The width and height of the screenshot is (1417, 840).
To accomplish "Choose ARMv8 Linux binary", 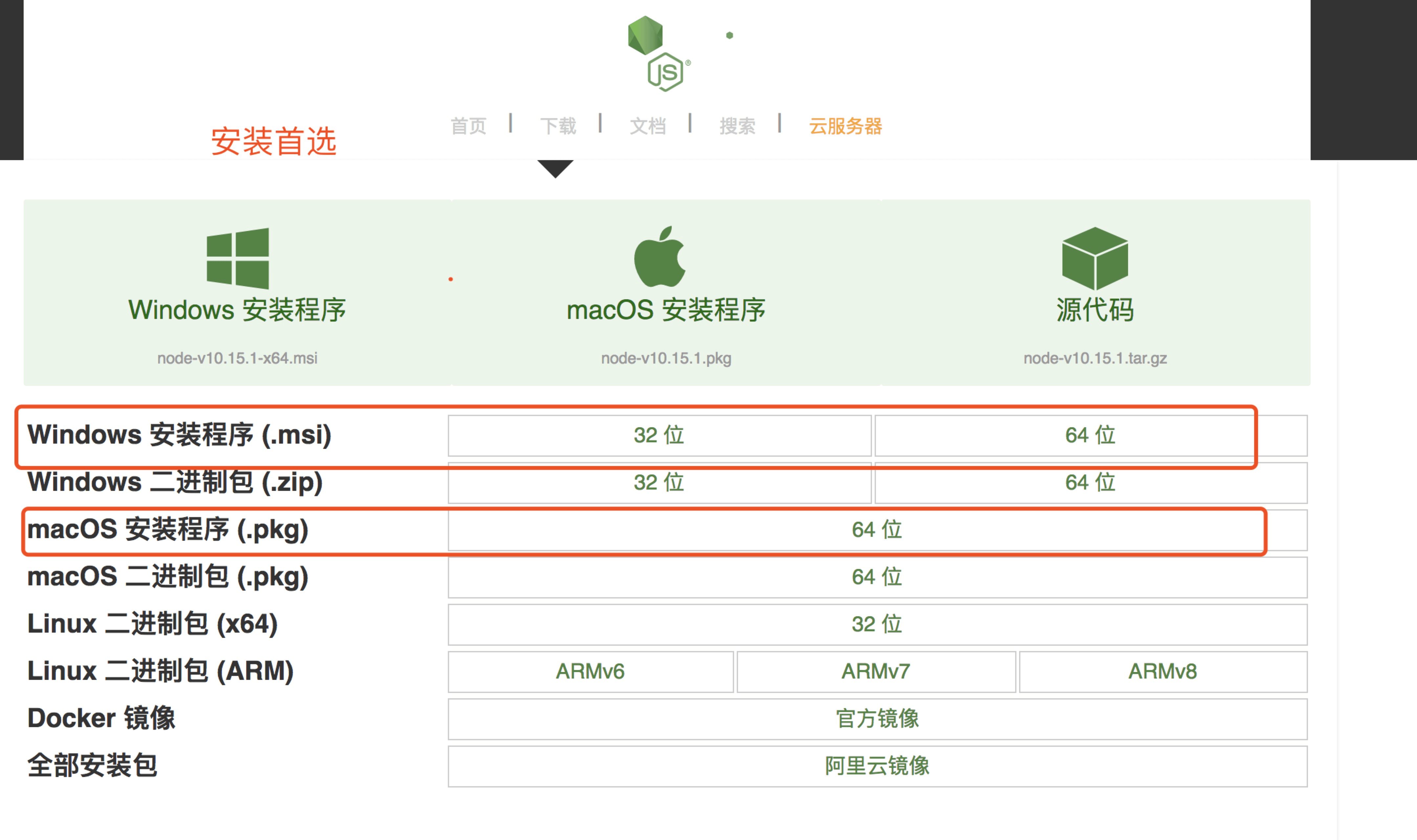I will click(1163, 671).
